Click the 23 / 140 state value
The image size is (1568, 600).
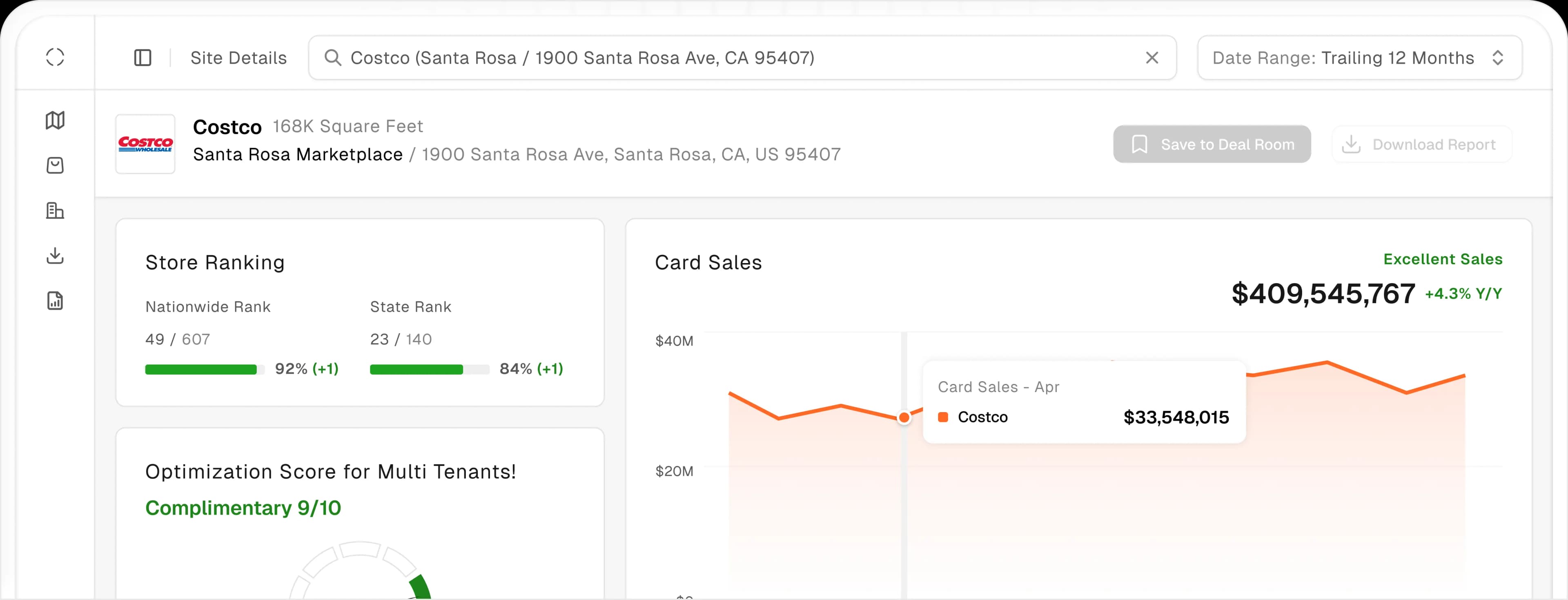pos(401,339)
